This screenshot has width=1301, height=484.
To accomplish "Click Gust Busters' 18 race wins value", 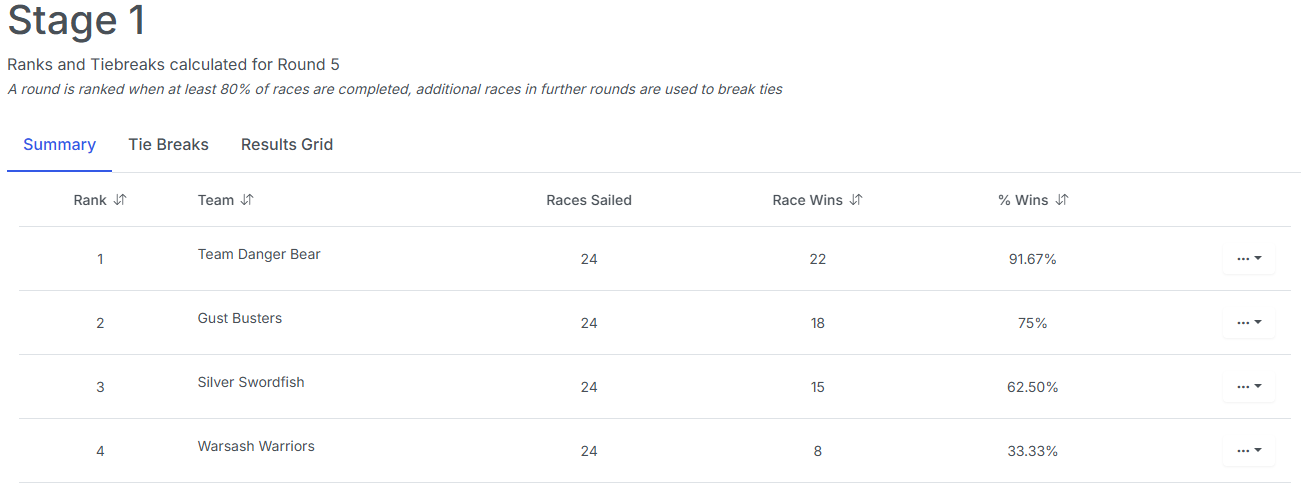I will 817,324.
